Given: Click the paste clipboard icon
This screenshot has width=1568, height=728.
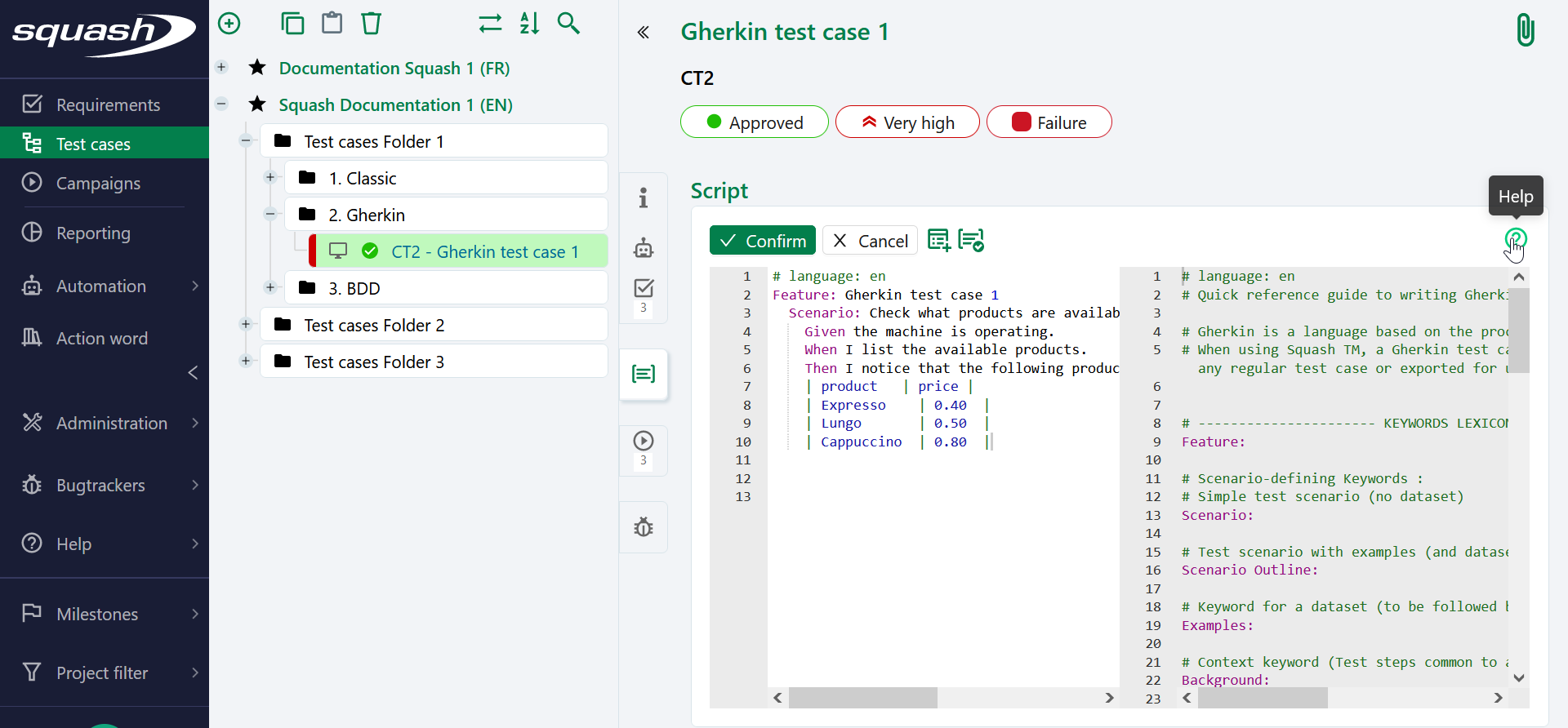Looking at the screenshot, I should 332,24.
